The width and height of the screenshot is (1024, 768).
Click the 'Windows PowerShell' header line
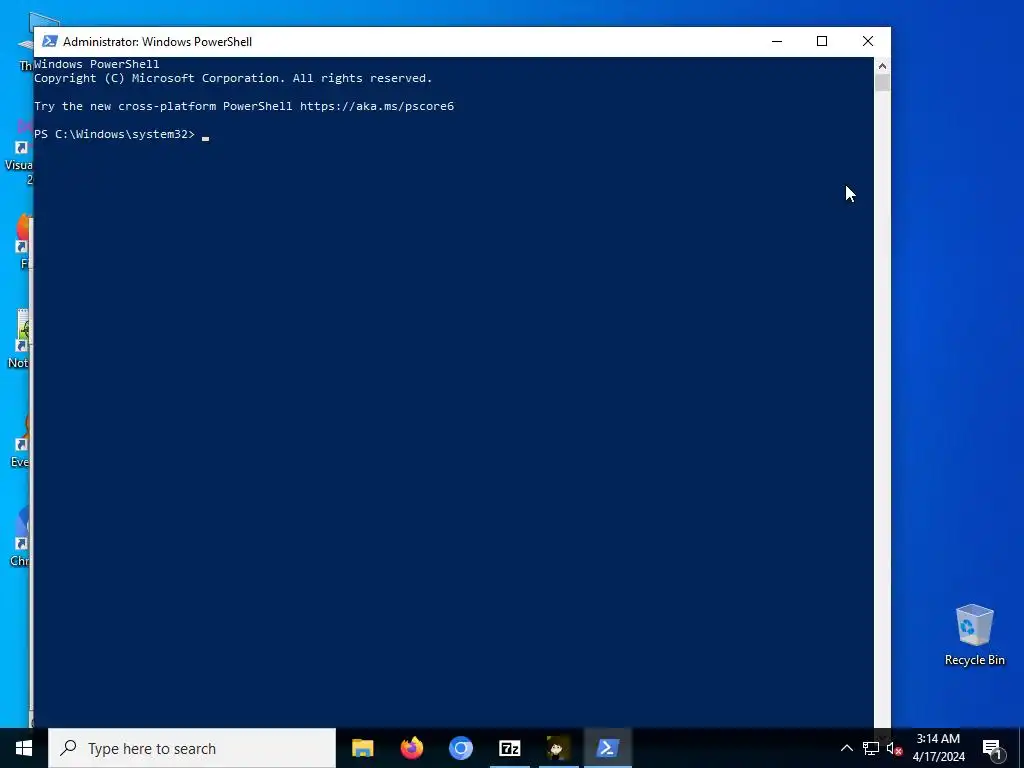click(x=97, y=64)
